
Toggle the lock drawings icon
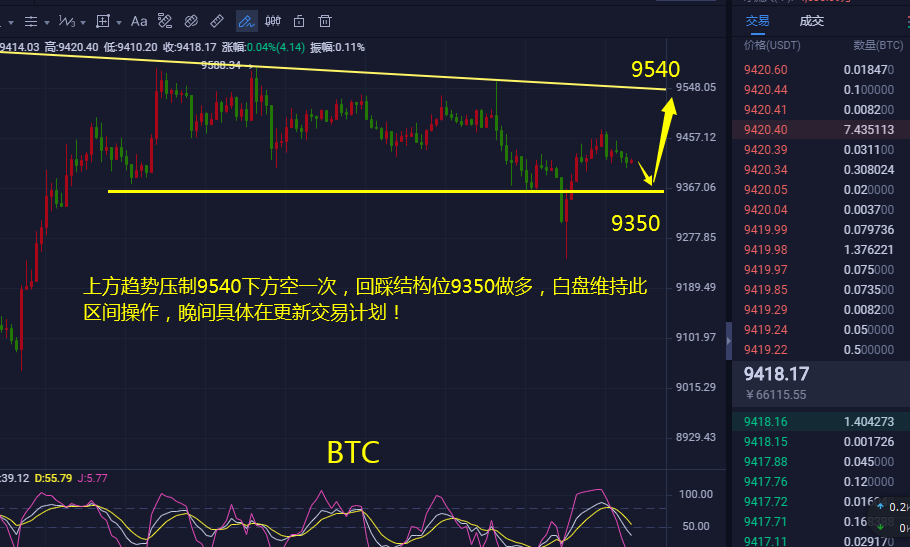[x=299, y=21]
